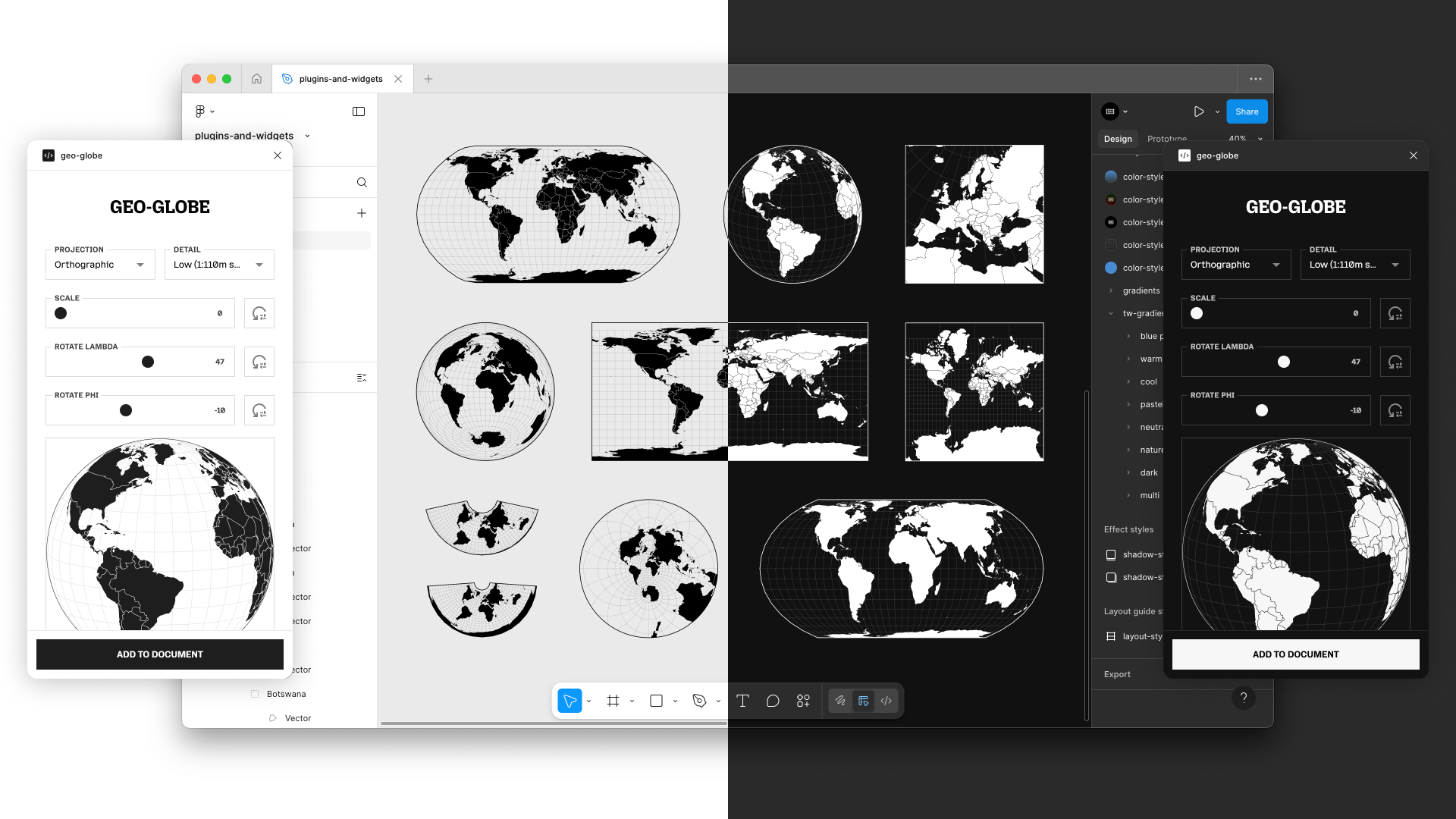
Task: Click Add to Document in light panel
Action: coord(160,654)
